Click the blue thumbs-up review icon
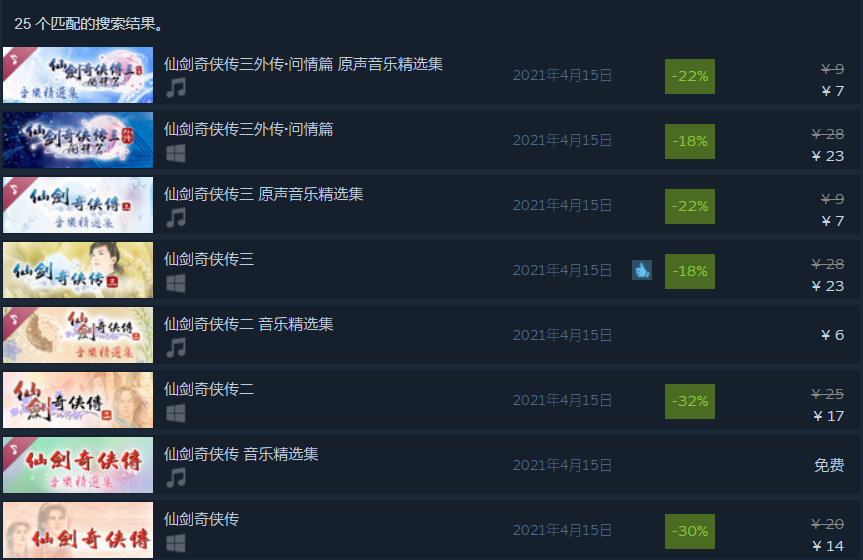 coord(642,270)
